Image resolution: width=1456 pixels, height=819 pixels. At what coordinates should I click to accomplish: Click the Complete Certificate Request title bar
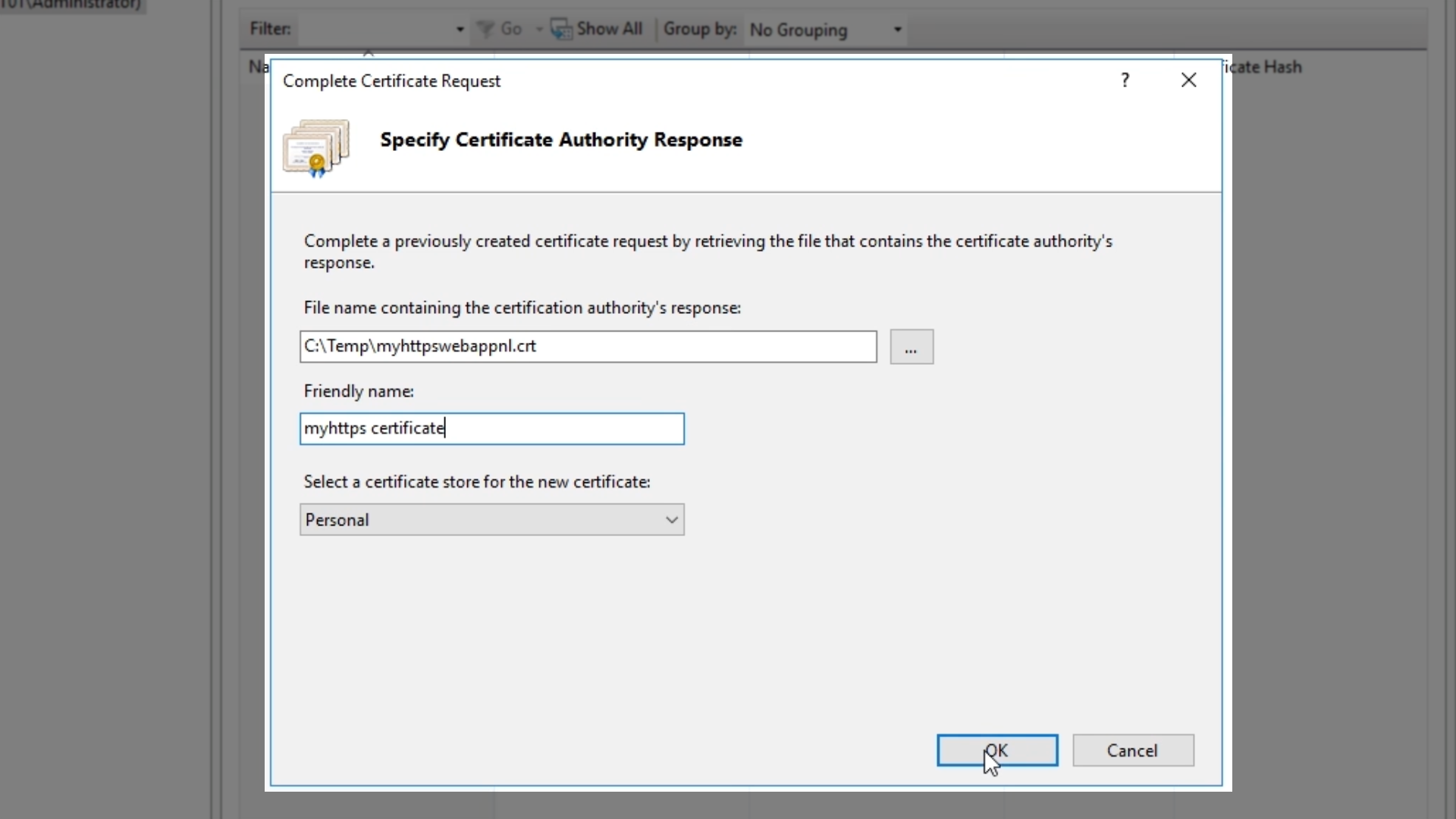[682, 81]
